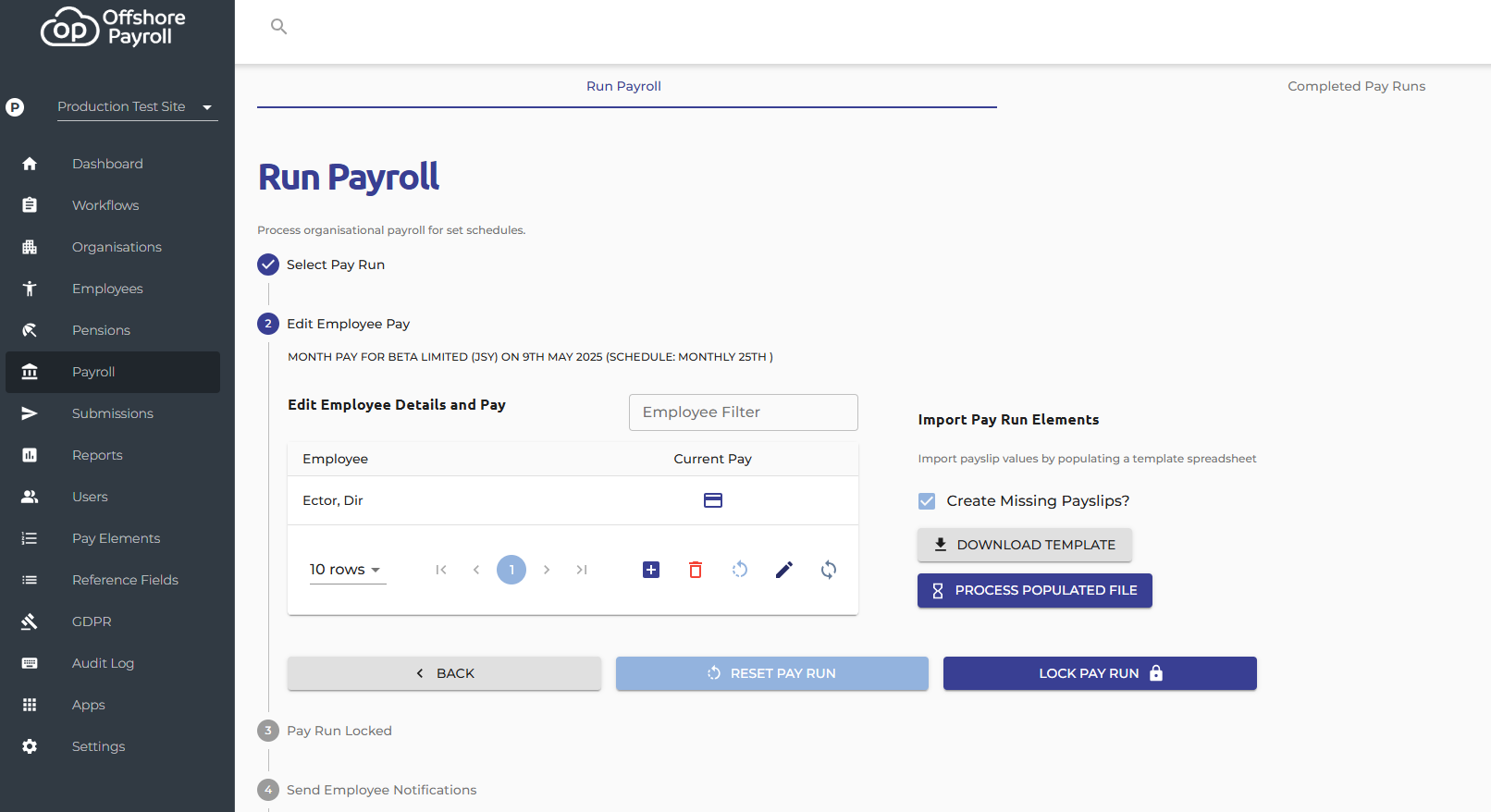Switch to the Run Payroll tab

click(x=624, y=86)
